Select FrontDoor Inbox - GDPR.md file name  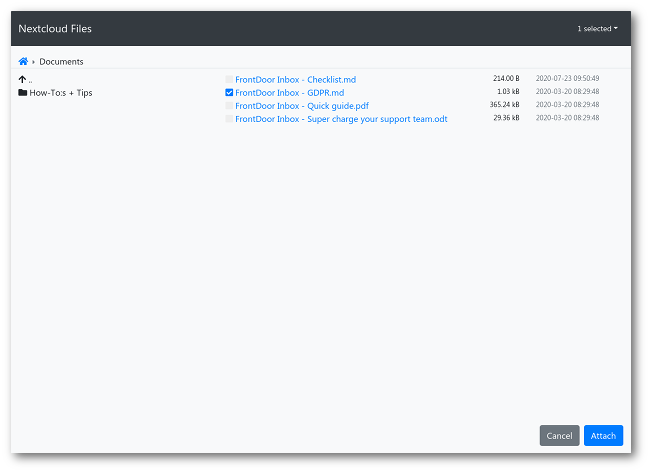point(289,92)
